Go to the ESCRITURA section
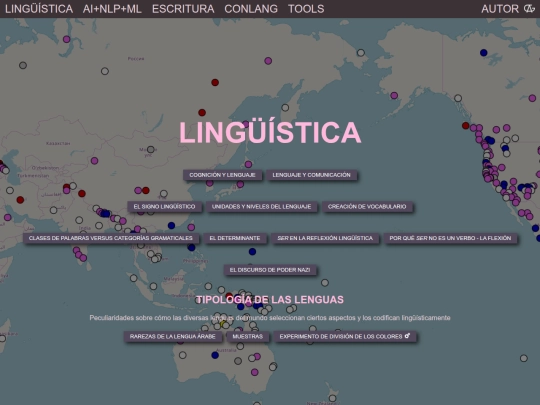 (183, 9)
